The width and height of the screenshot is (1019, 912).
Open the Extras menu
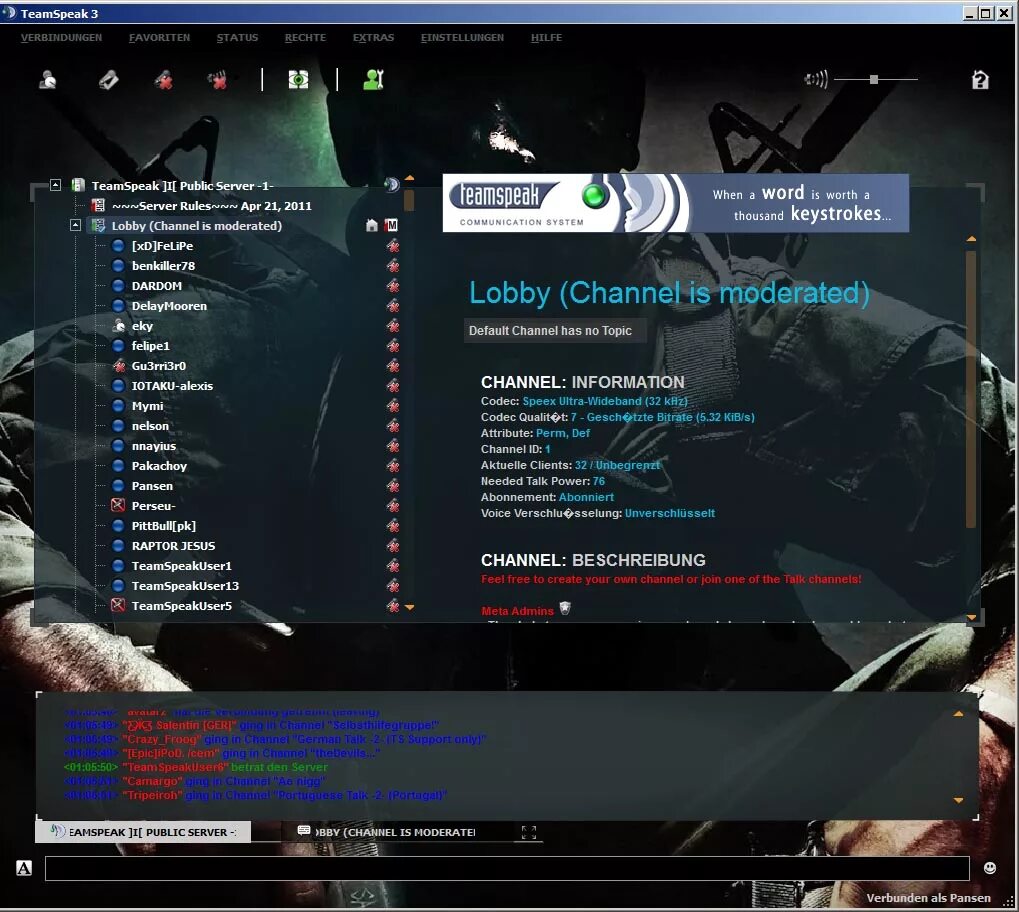click(374, 38)
